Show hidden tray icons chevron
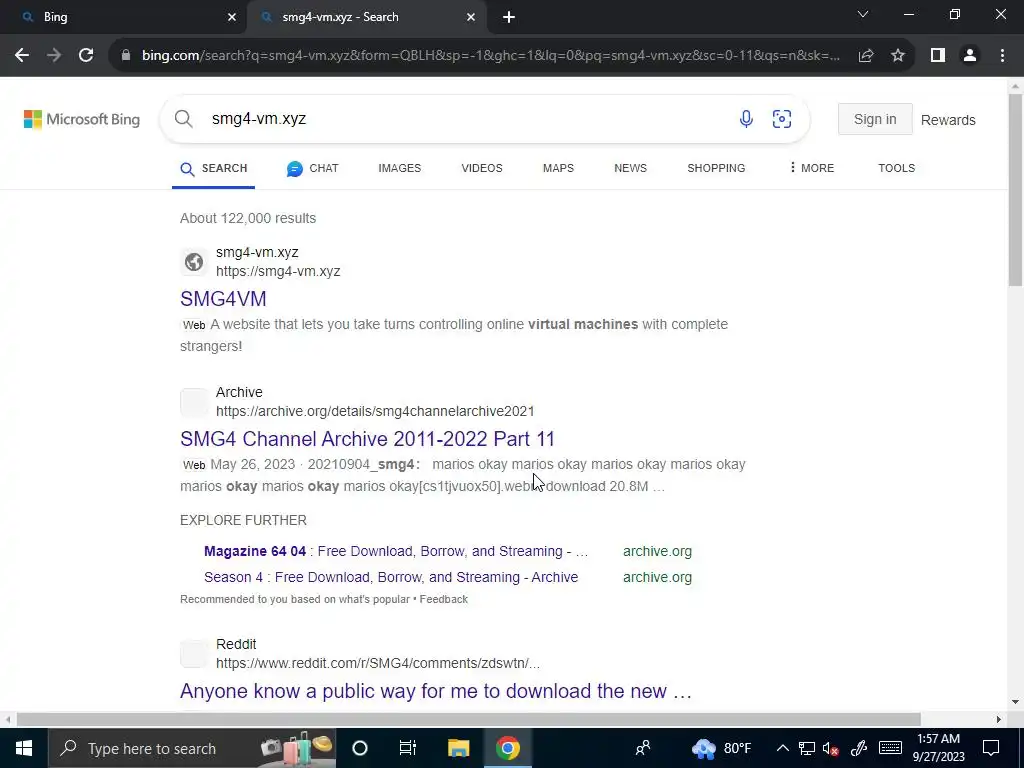 tap(782, 748)
